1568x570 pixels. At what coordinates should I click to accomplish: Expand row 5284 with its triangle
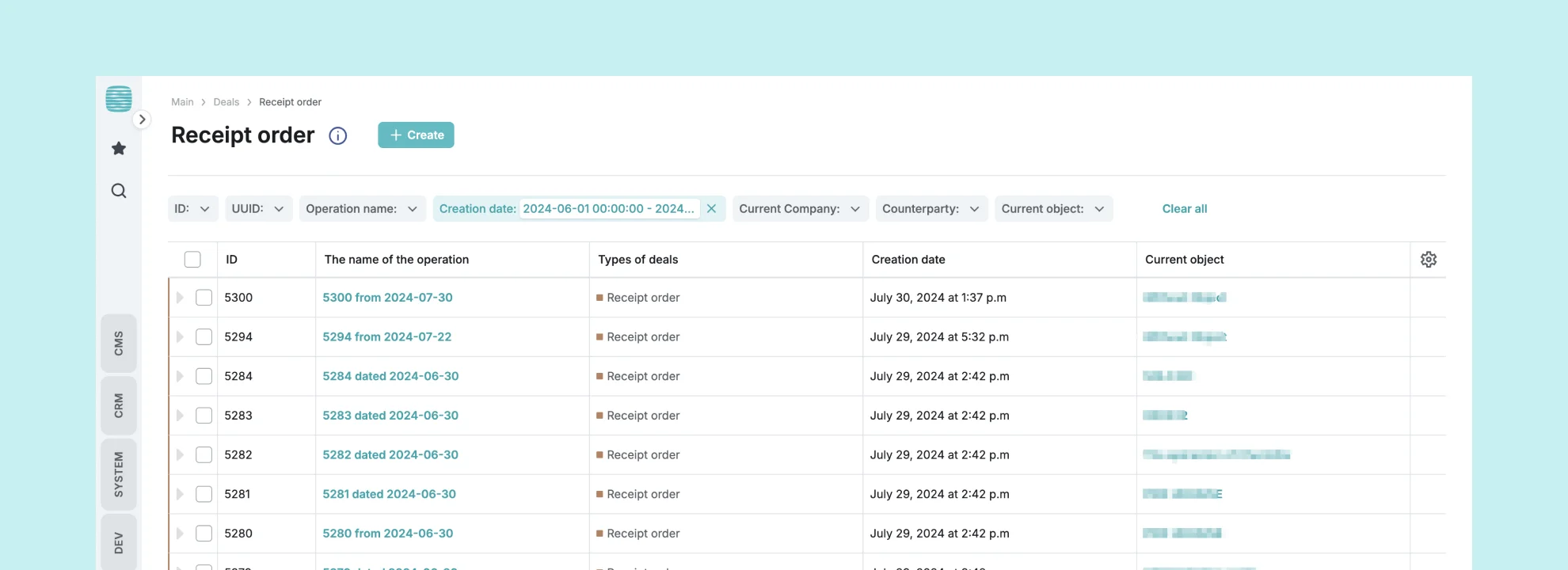[x=180, y=376]
